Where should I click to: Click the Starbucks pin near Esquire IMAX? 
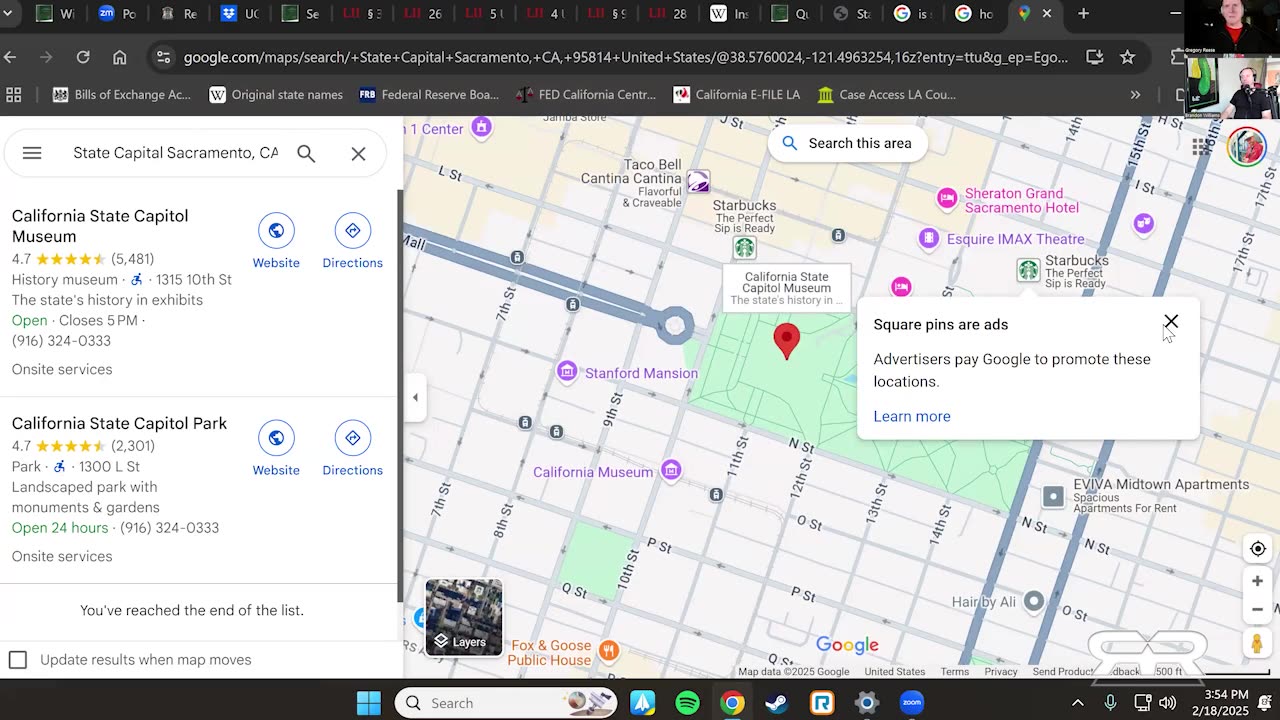pos(1028,269)
